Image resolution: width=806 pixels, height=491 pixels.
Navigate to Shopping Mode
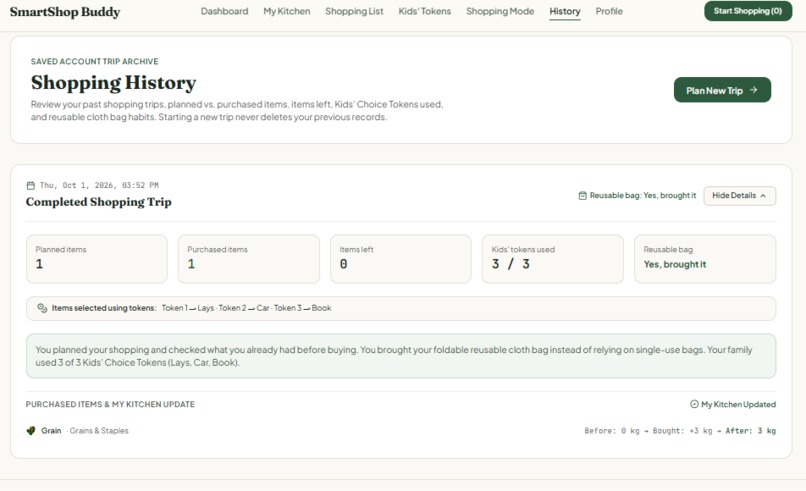[x=500, y=11]
